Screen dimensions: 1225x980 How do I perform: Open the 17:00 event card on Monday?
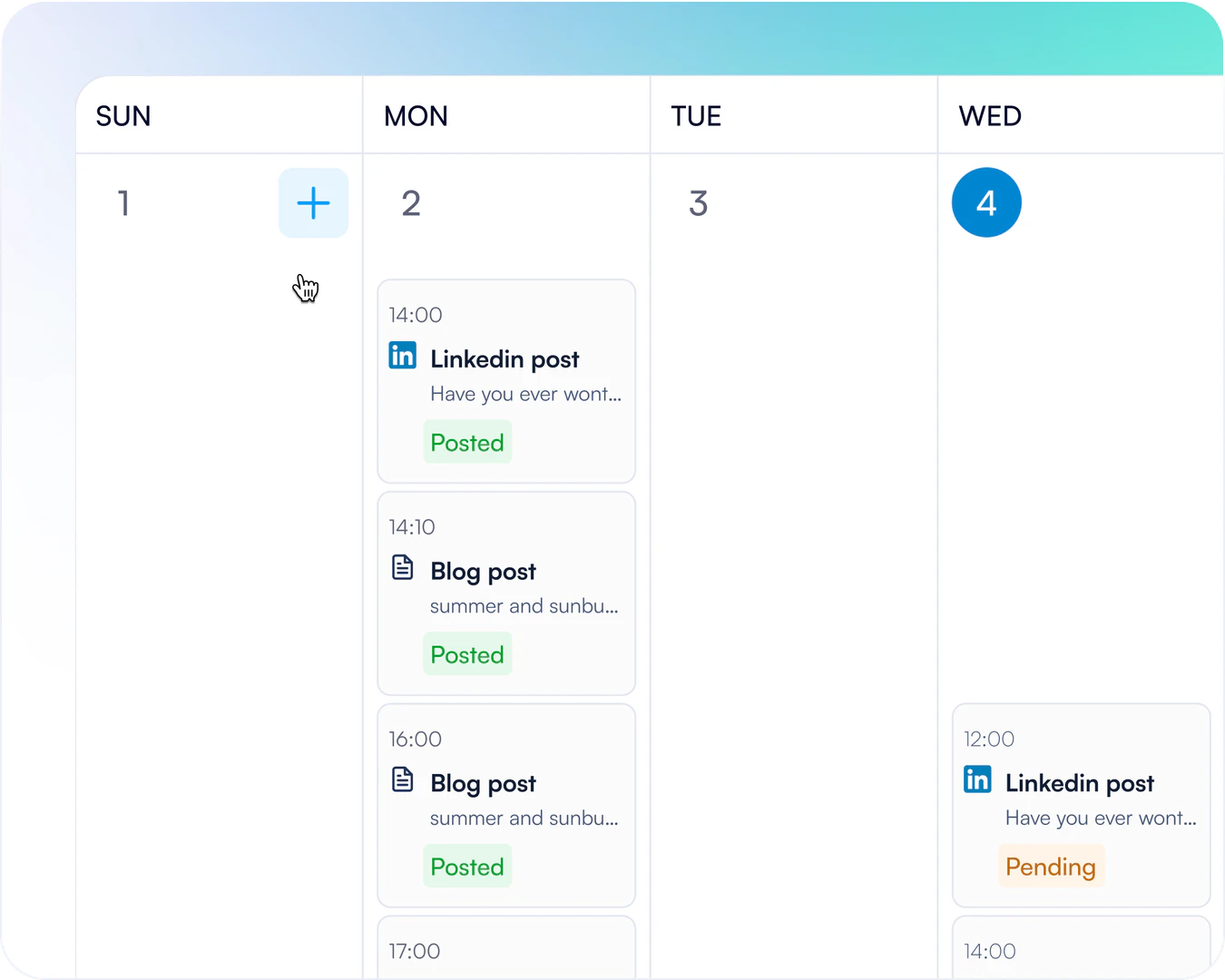click(x=506, y=951)
